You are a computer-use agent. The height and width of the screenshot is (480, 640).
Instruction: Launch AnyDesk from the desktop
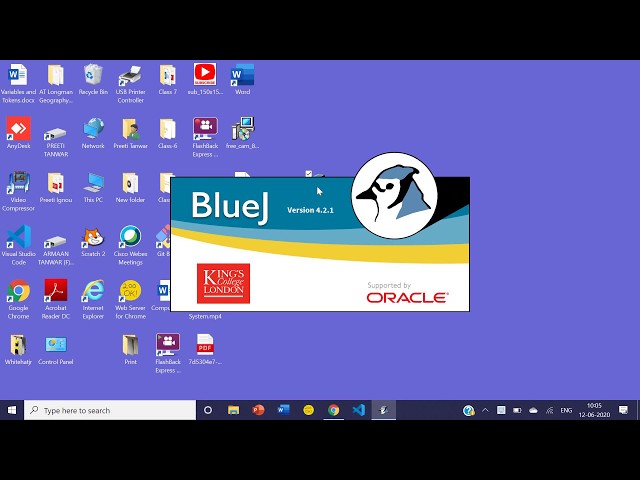[18, 133]
